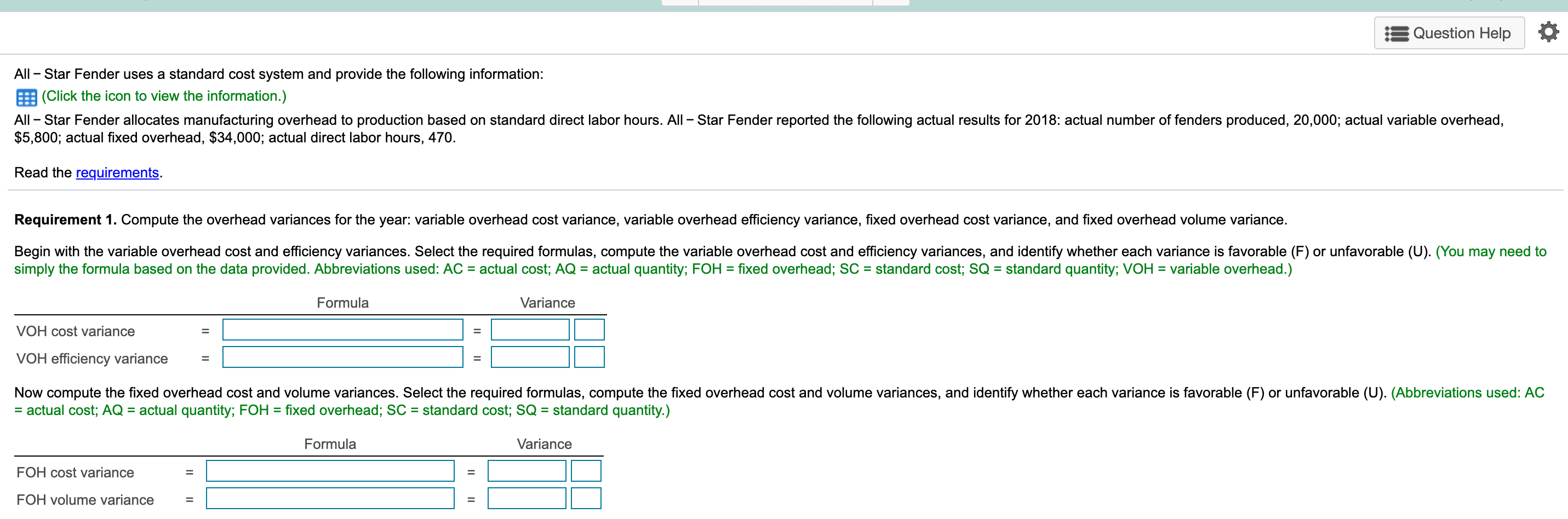Select F or U for FOH volume variance

coord(586,498)
